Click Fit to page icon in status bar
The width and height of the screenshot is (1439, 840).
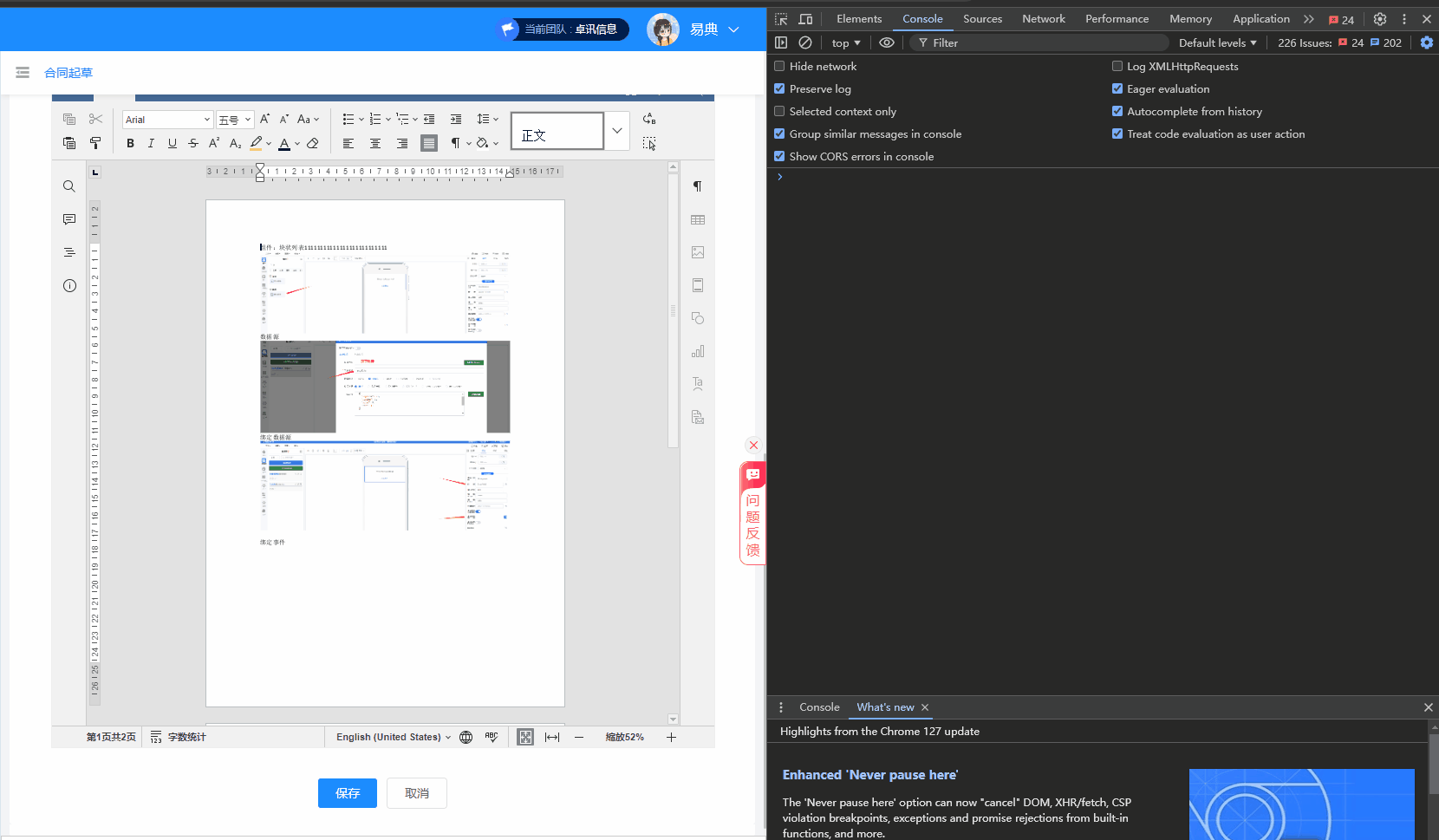(x=525, y=737)
